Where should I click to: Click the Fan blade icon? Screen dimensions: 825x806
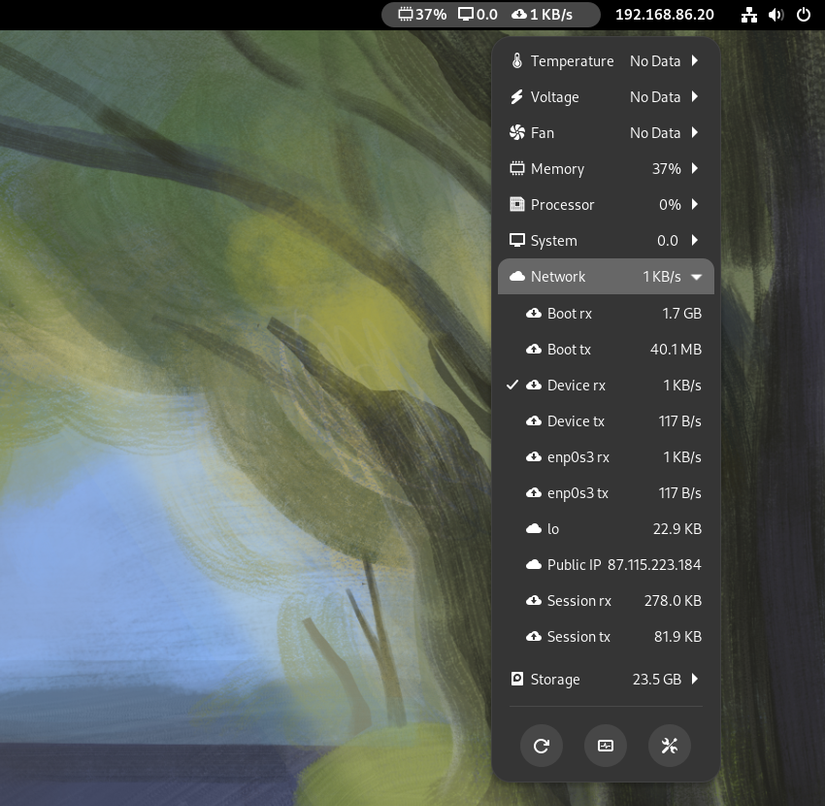click(x=517, y=133)
